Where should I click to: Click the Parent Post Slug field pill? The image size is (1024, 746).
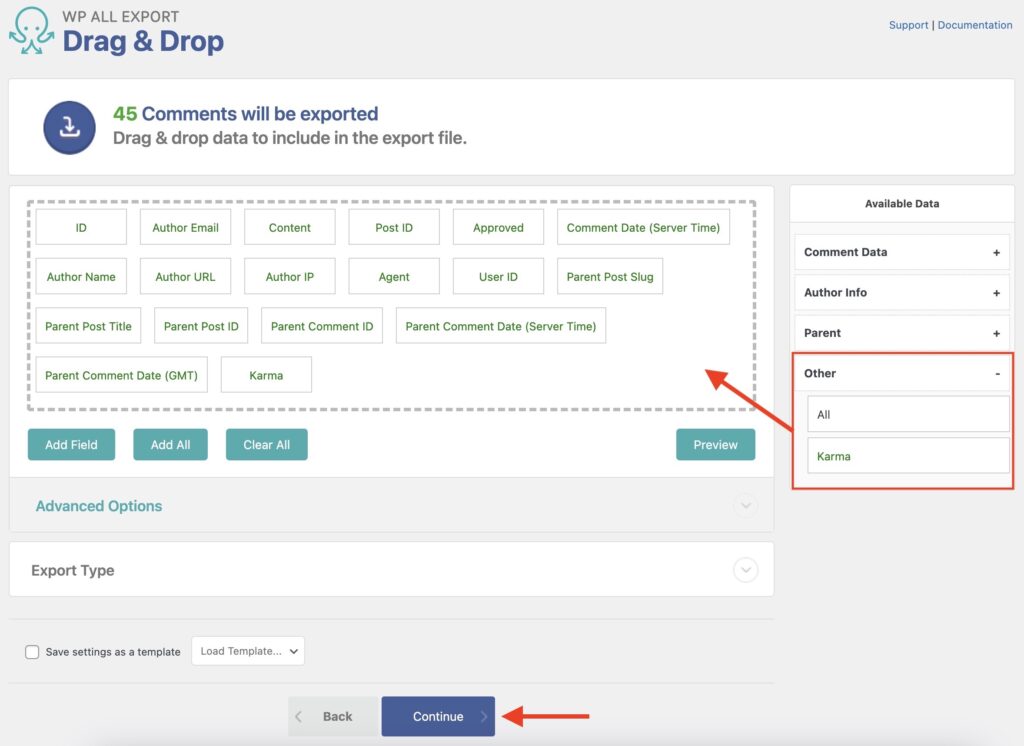click(x=610, y=276)
